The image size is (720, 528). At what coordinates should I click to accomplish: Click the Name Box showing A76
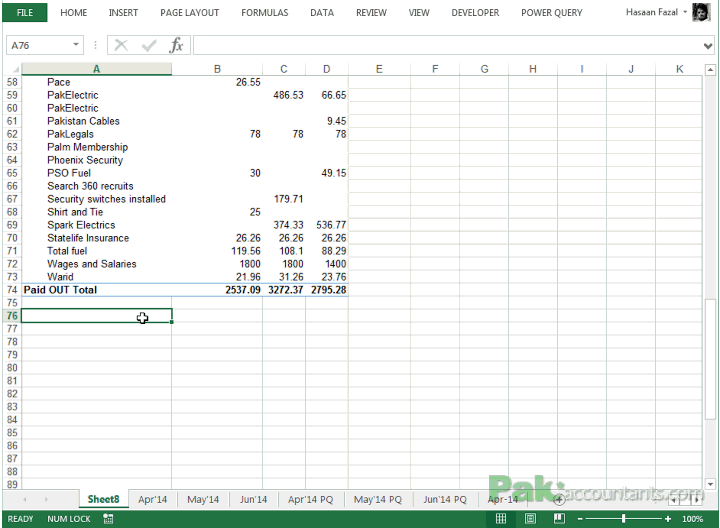(39, 45)
